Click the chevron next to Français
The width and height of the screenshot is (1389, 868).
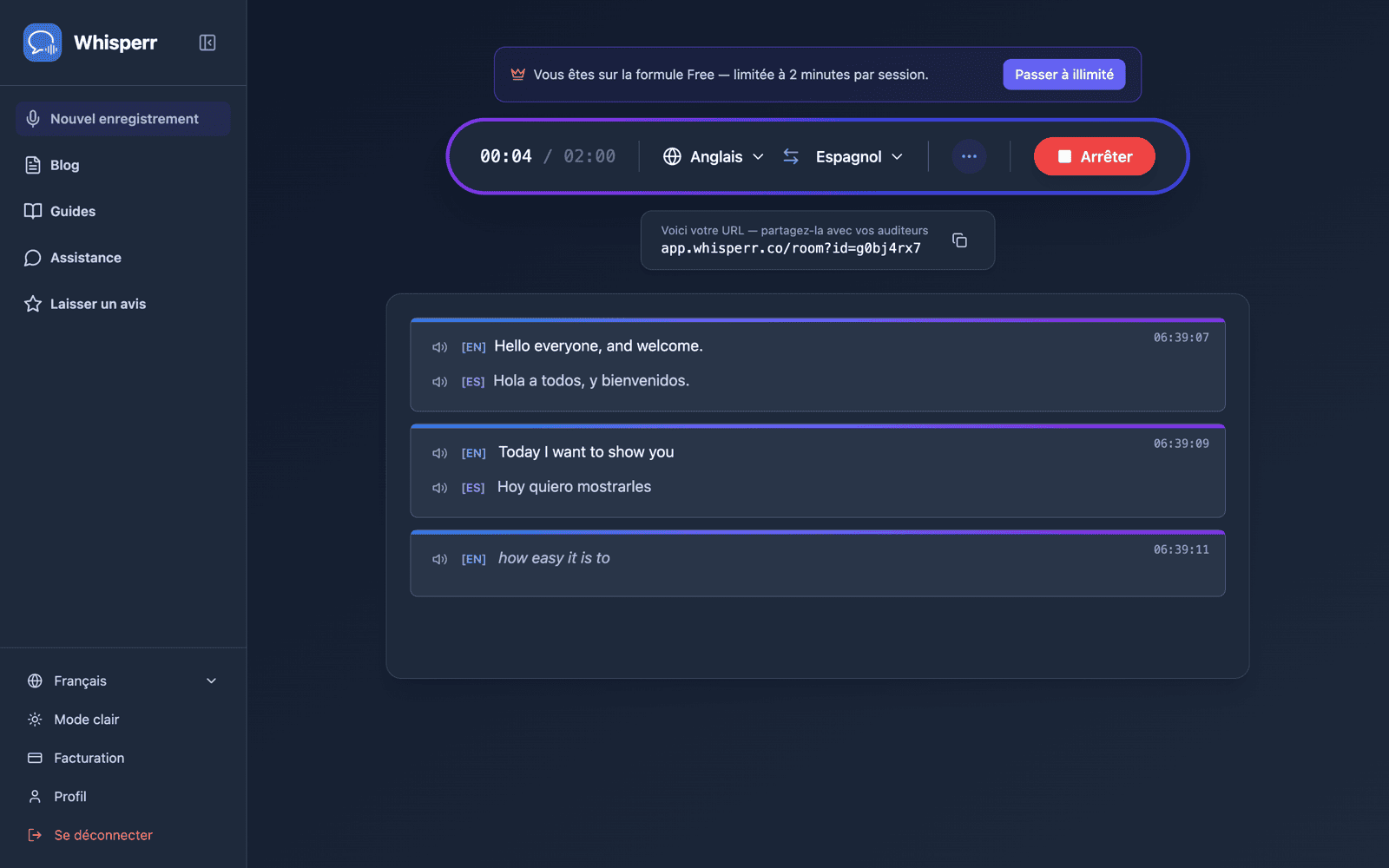pyautogui.click(x=211, y=681)
